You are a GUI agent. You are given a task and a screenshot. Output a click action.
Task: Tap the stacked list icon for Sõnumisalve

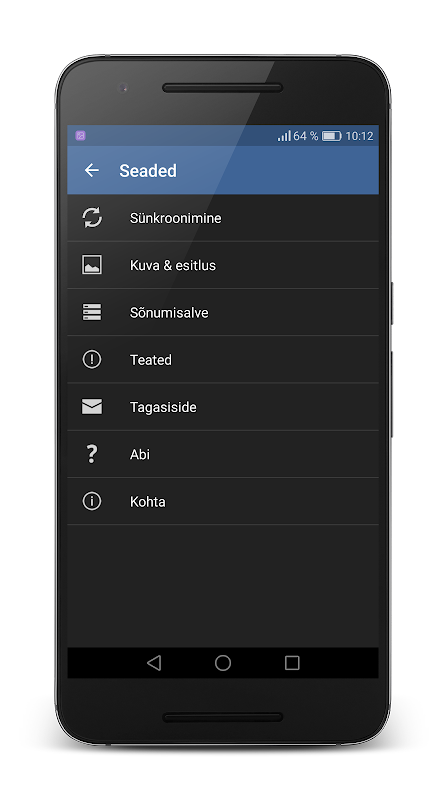(x=92, y=312)
